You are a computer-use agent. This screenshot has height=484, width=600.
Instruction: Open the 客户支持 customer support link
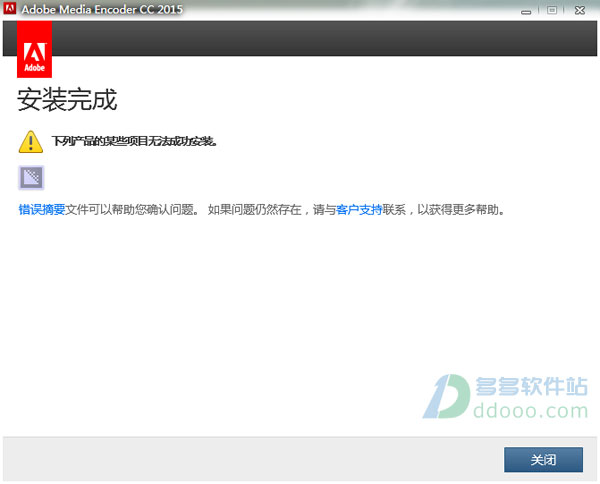tap(359, 210)
